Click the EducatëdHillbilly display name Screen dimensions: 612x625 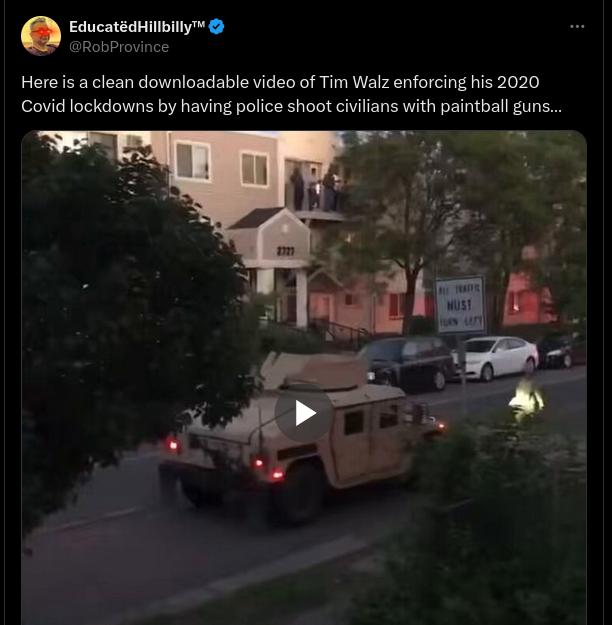pos(130,27)
